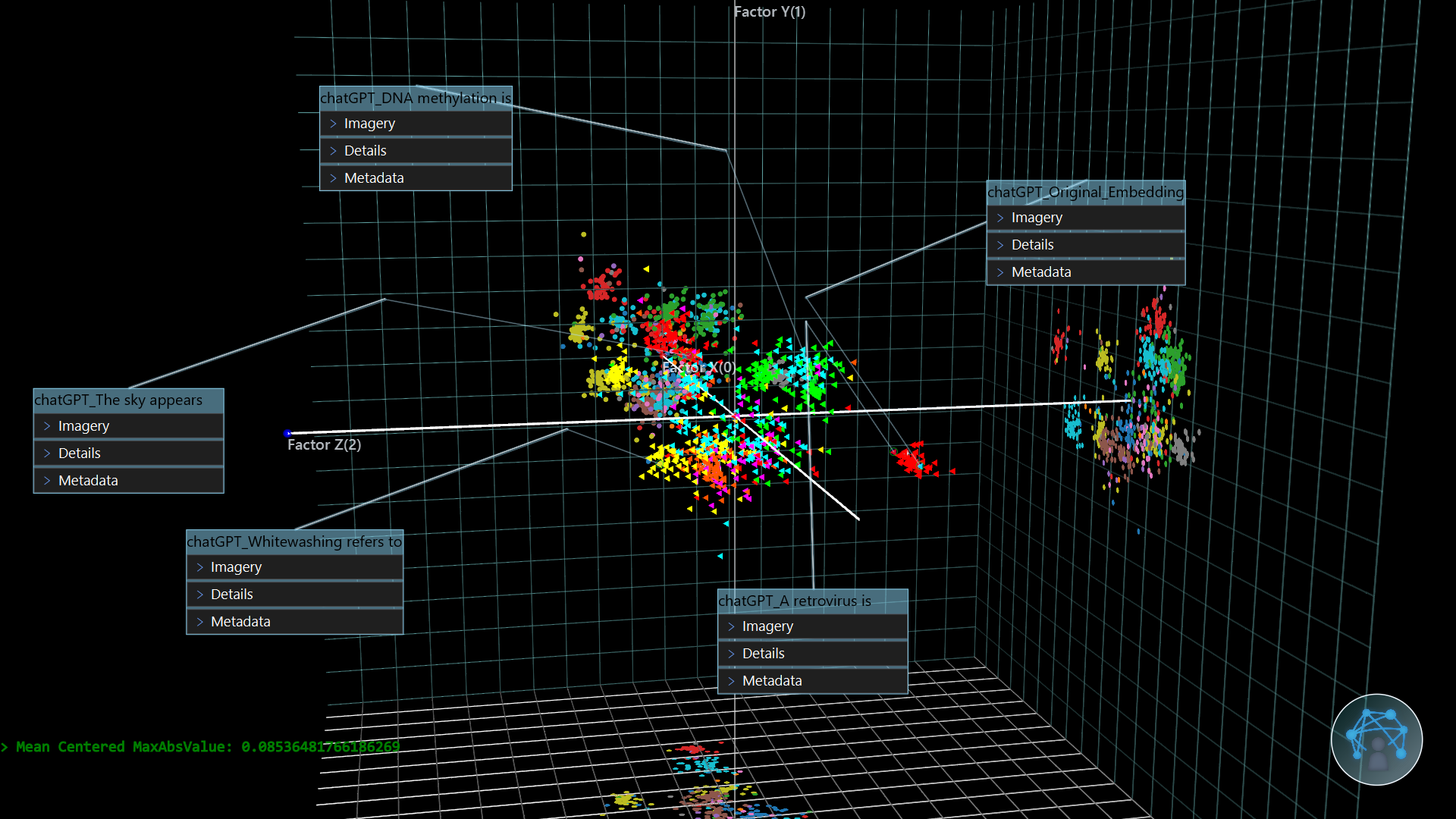Expand Metadata in Original_Embedding panel
Viewport: 1456px width, 819px height.
(x=1040, y=272)
